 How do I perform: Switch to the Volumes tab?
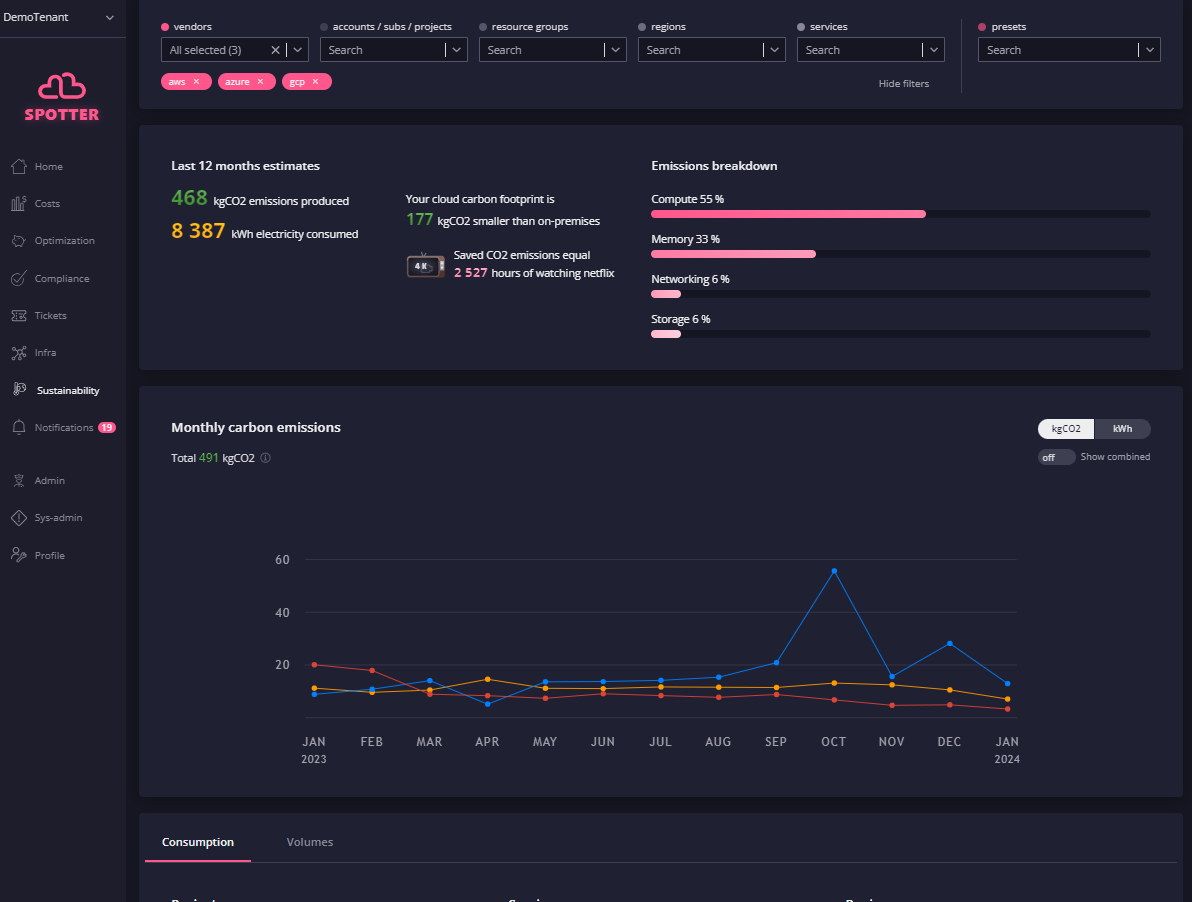point(309,842)
